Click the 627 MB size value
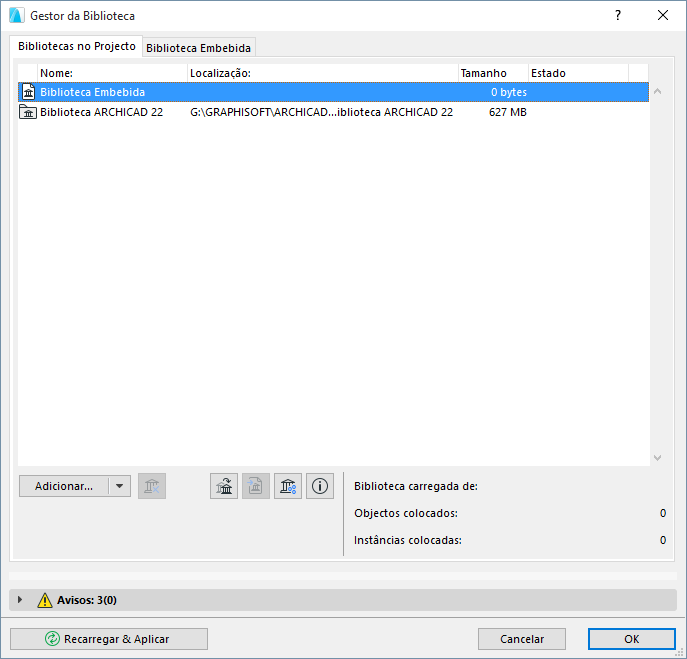The width and height of the screenshot is (687, 659). 508,112
